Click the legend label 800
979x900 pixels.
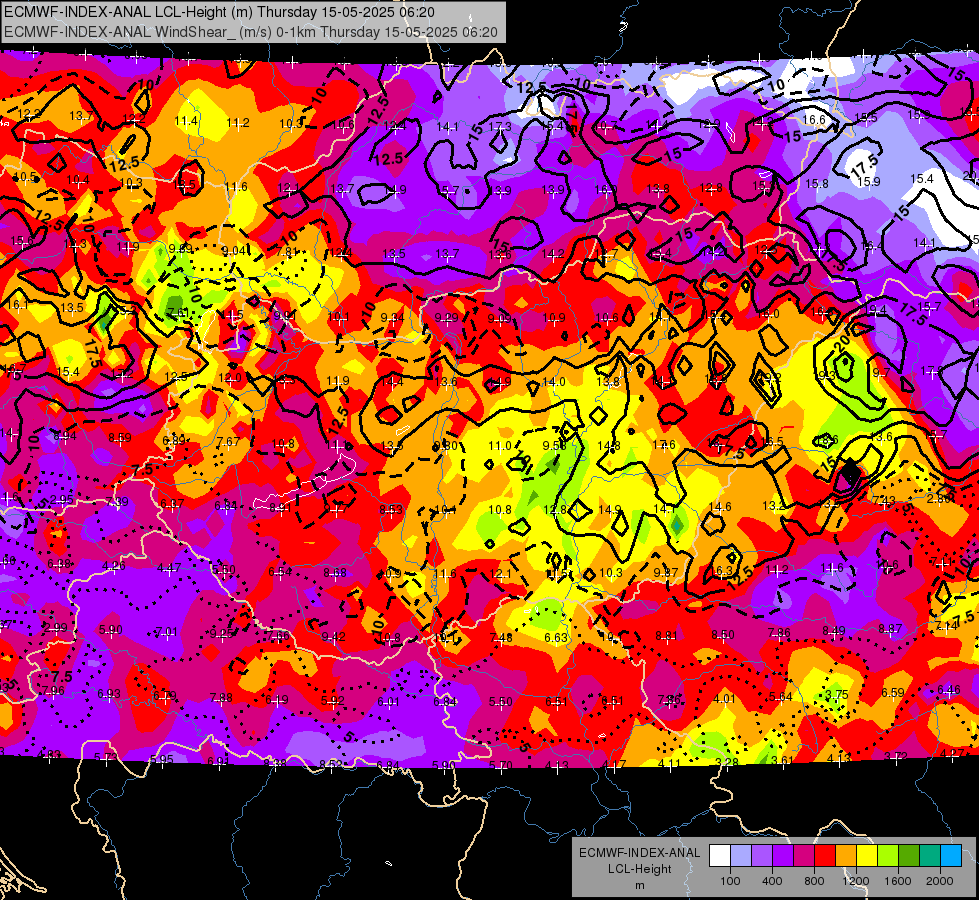tap(814, 881)
